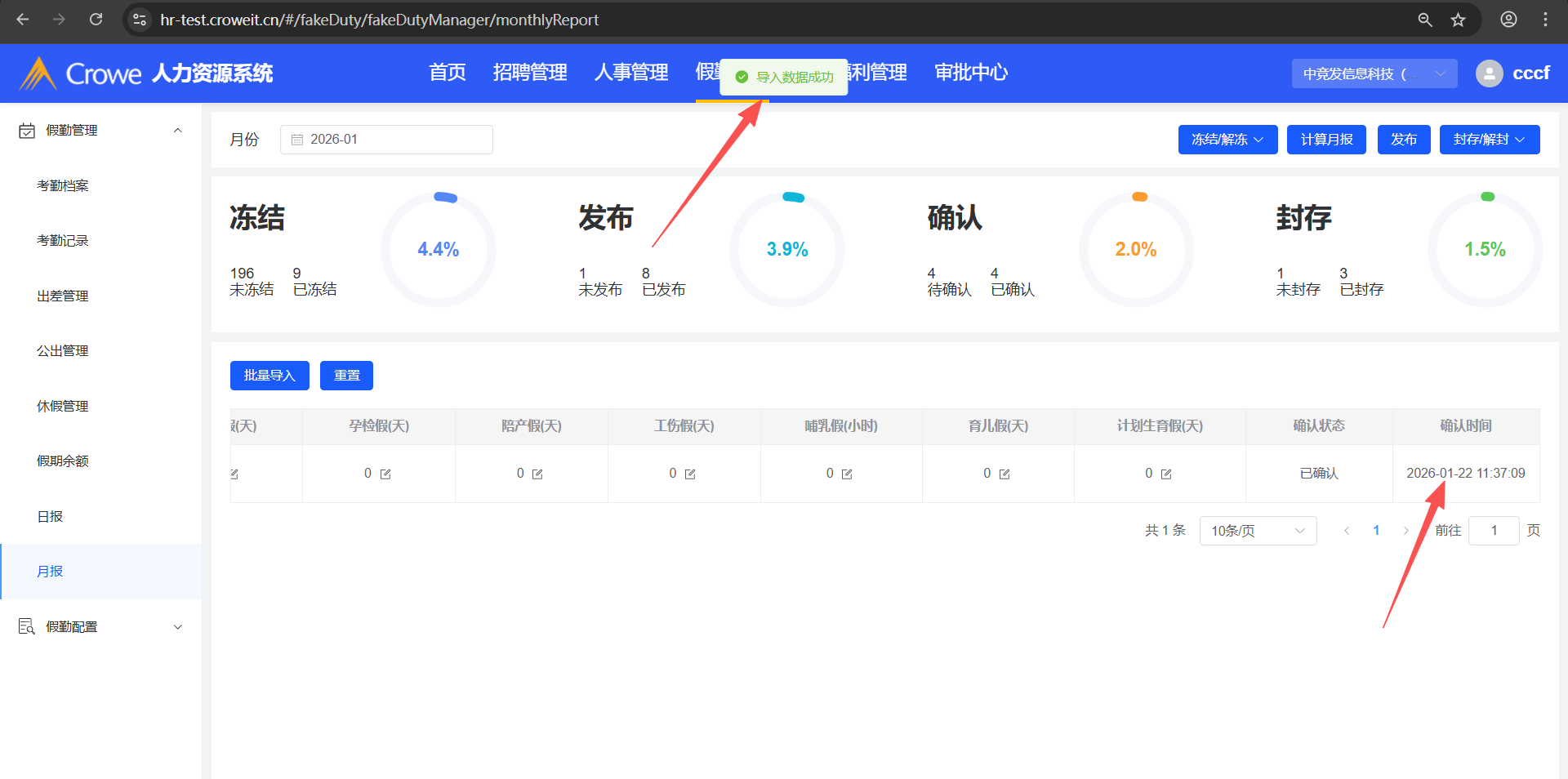Go to 审批中心 in top navigation
Viewport: 1568px width, 779px height.
click(970, 73)
